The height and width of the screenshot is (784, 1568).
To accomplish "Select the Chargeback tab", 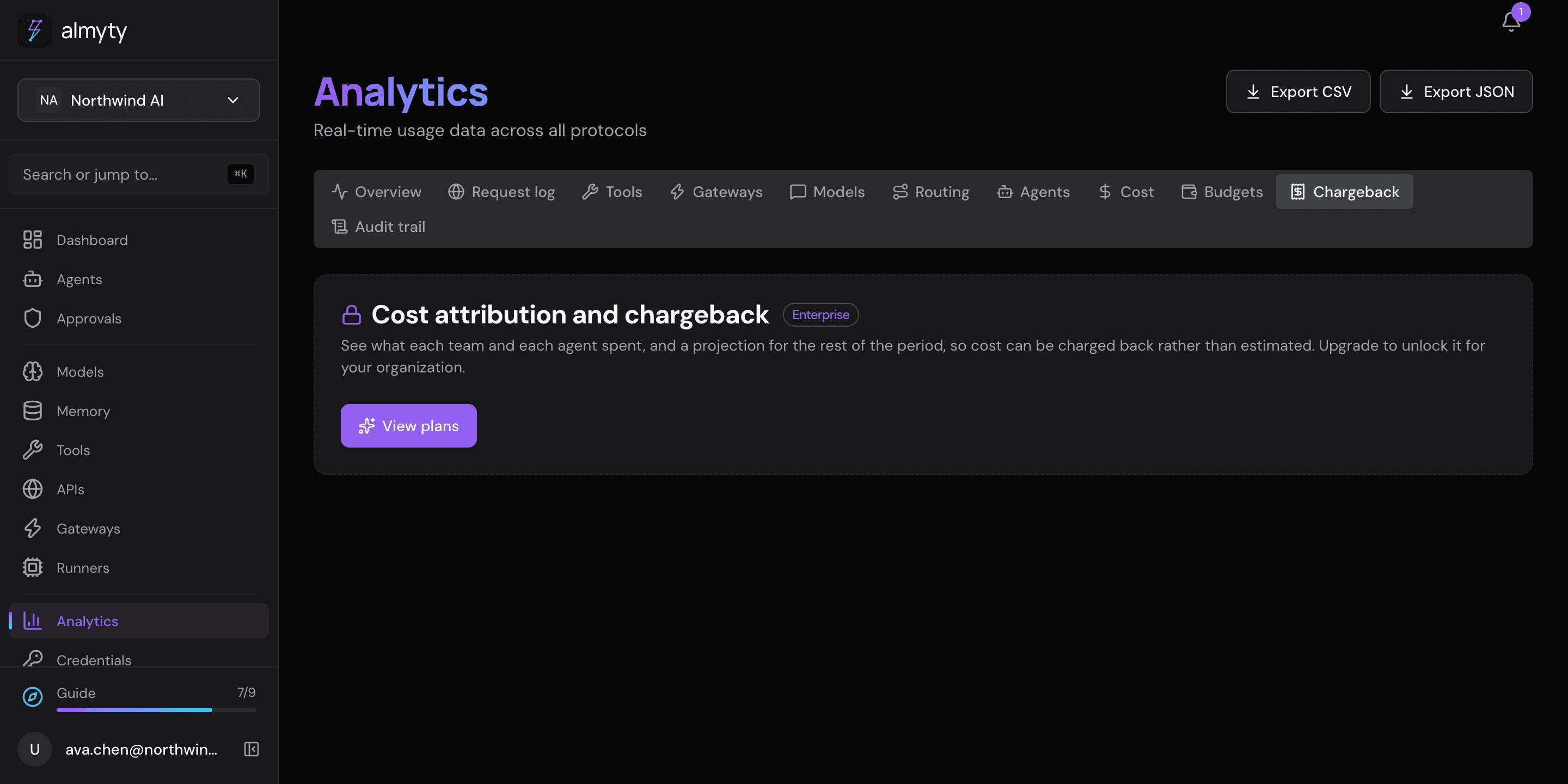I will [x=1345, y=192].
